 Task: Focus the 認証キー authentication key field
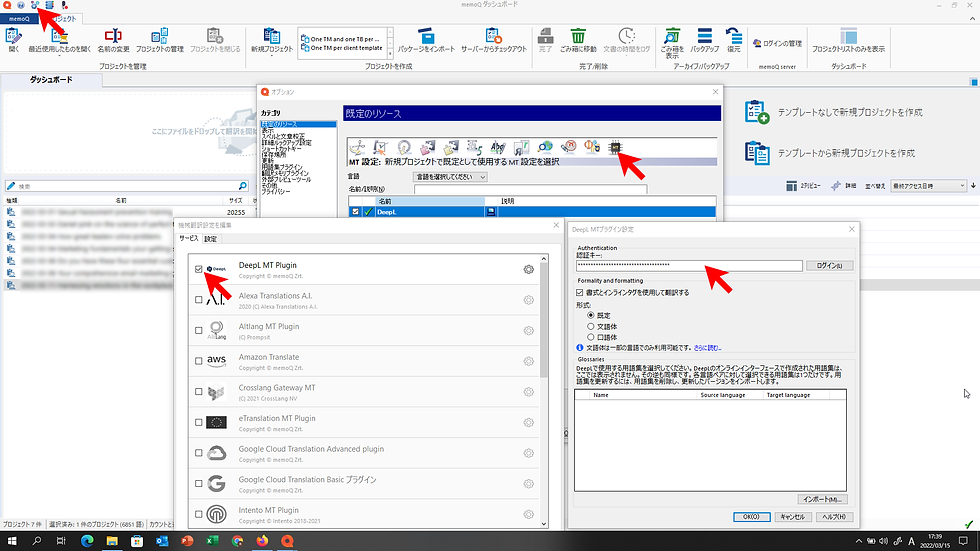point(689,266)
